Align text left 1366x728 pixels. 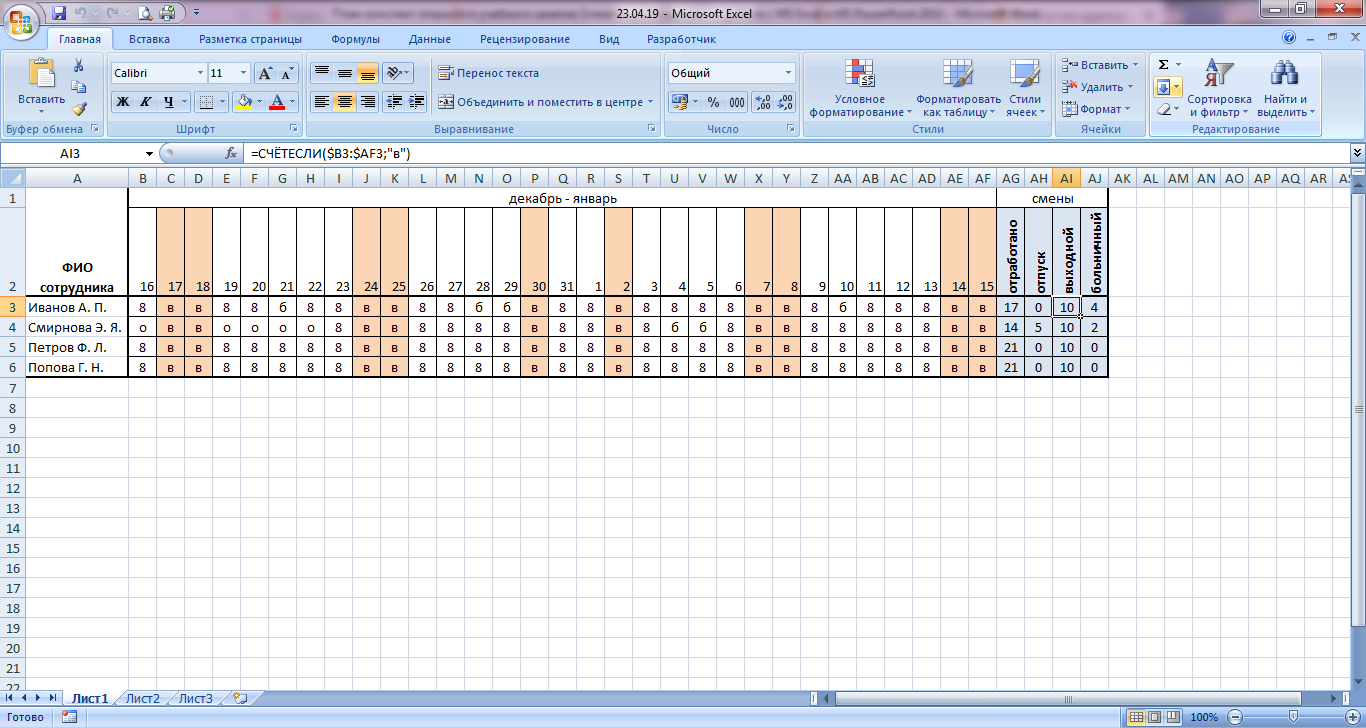coord(321,102)
